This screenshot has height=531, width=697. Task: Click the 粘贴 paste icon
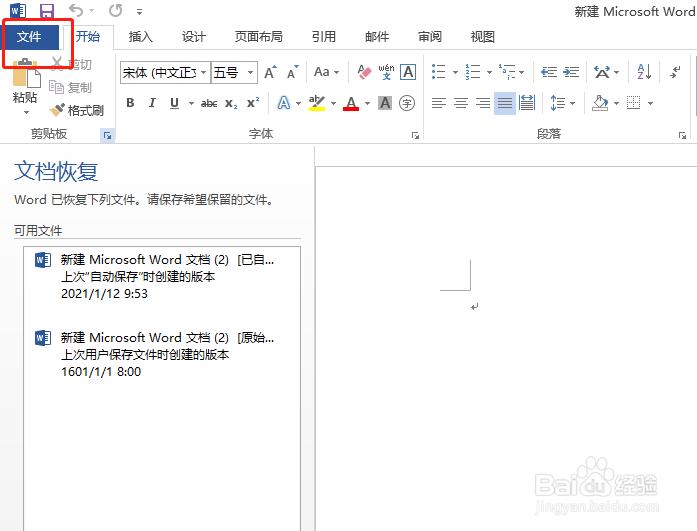pos(26,73)
